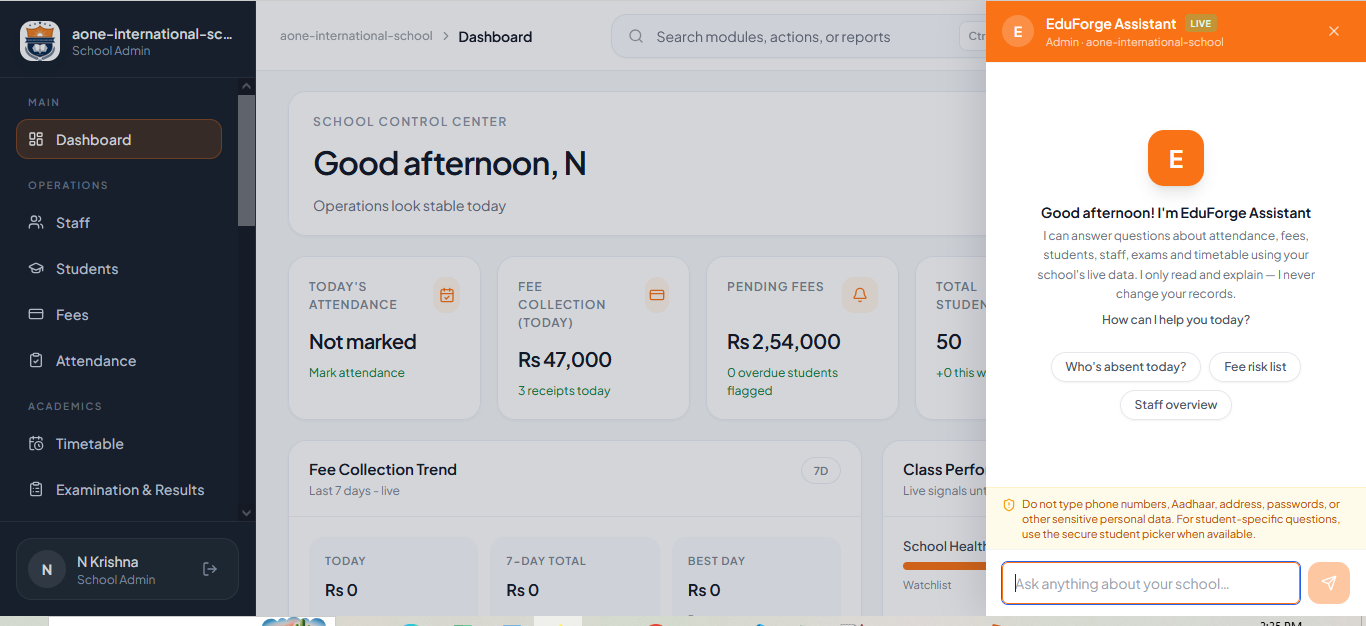
Task: Choose the Fee risk list suggestion chip
Action: (x=1255, y=367)
